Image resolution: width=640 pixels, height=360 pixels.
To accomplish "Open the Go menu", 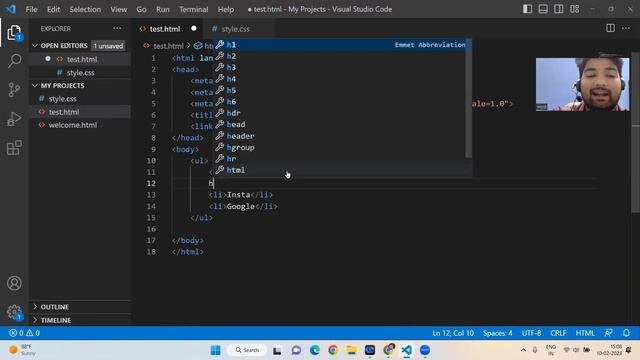I will [141, 9].
